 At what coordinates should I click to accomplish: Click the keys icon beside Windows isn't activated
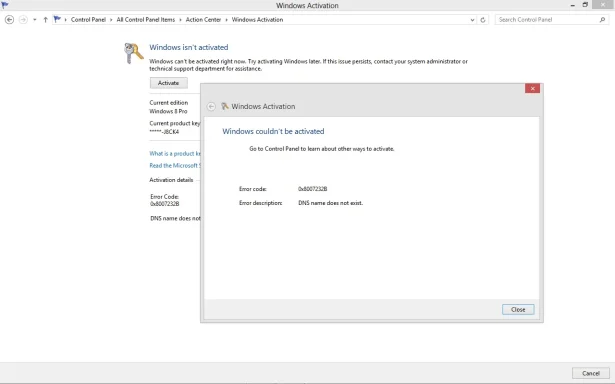coord(133,53)
